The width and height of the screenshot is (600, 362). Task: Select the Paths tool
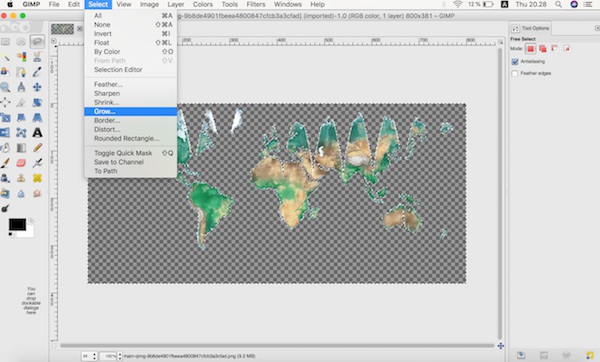pos(21,72)
